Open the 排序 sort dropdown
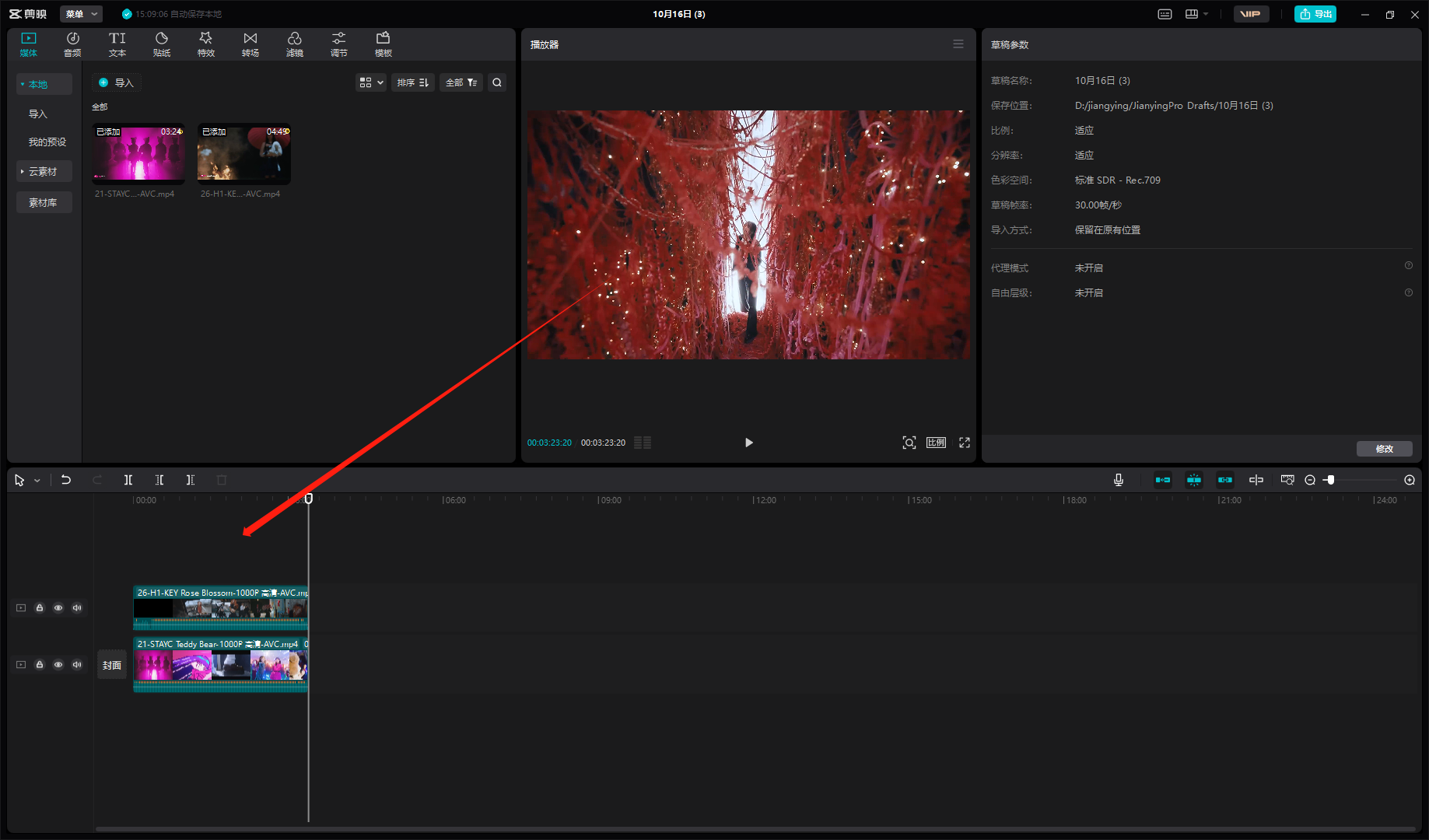This screenshot has height=840, width=1429. (x=413, y=82)
